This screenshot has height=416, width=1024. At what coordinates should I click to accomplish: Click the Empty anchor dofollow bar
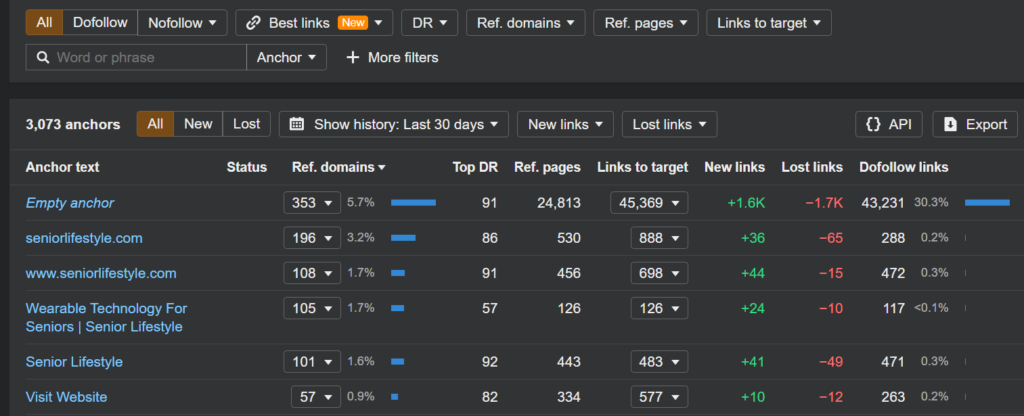(986, 203)
